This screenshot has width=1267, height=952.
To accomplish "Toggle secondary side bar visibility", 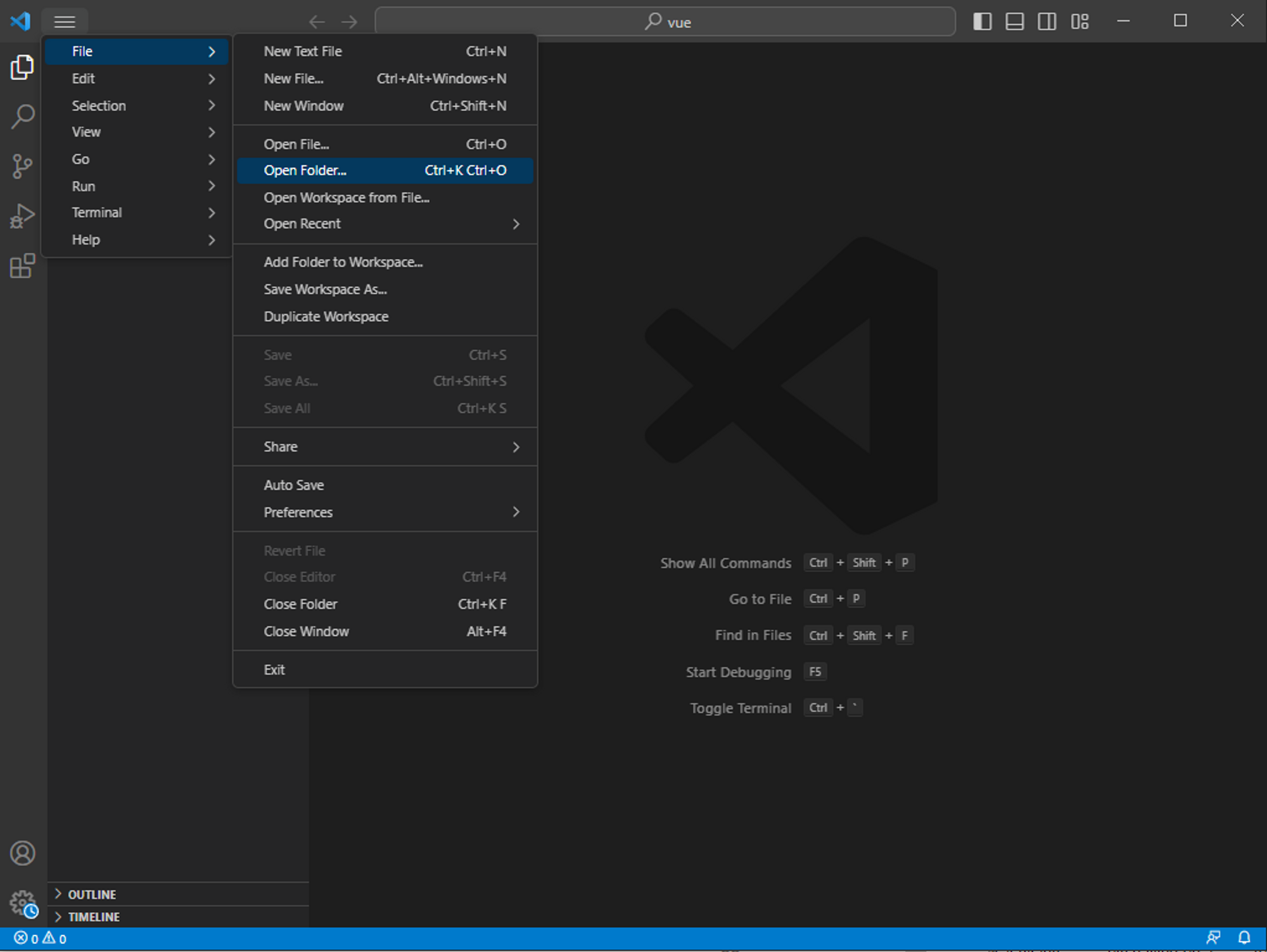I will pos(1047,22).
